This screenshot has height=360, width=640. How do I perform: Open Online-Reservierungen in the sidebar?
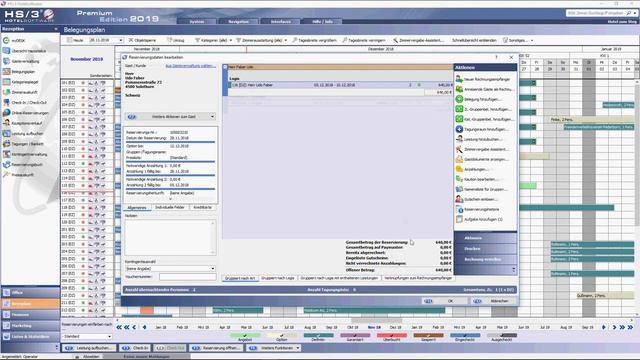[30, 113]
